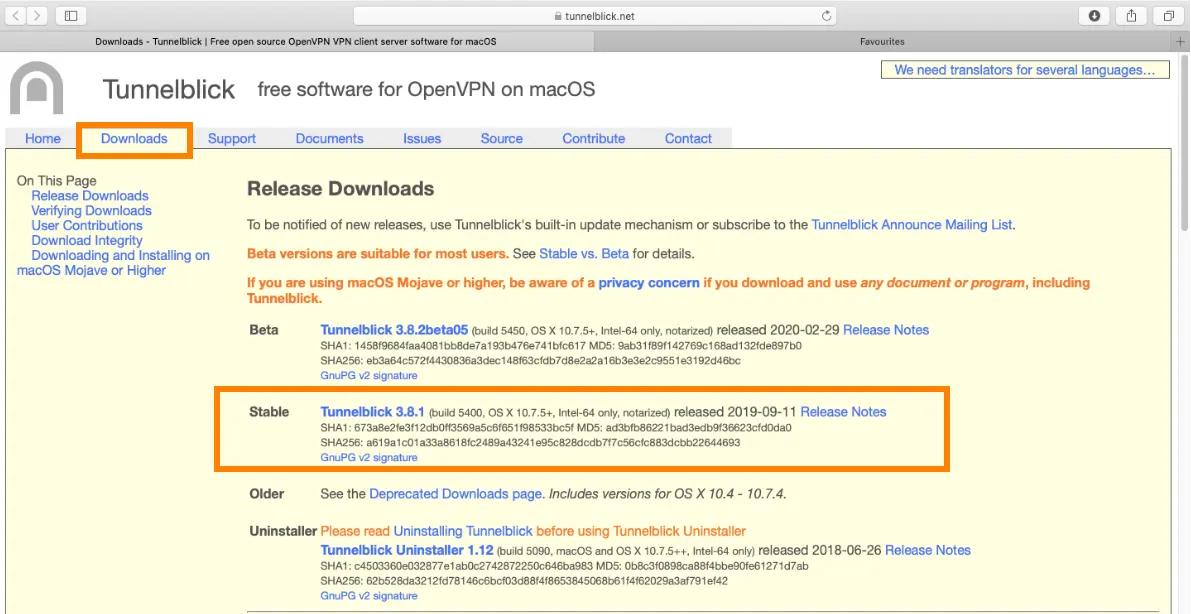This screenshot has width=1191, height=614.
Task: Click the Tunnelblick tunnel logo
Action: [36, 88]
